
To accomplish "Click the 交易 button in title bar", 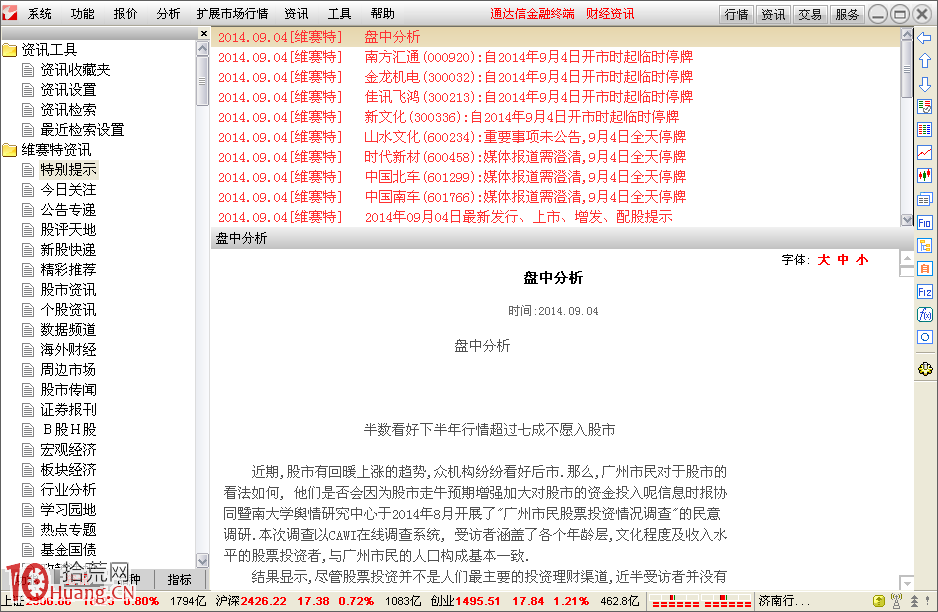I will coord(810,14).
